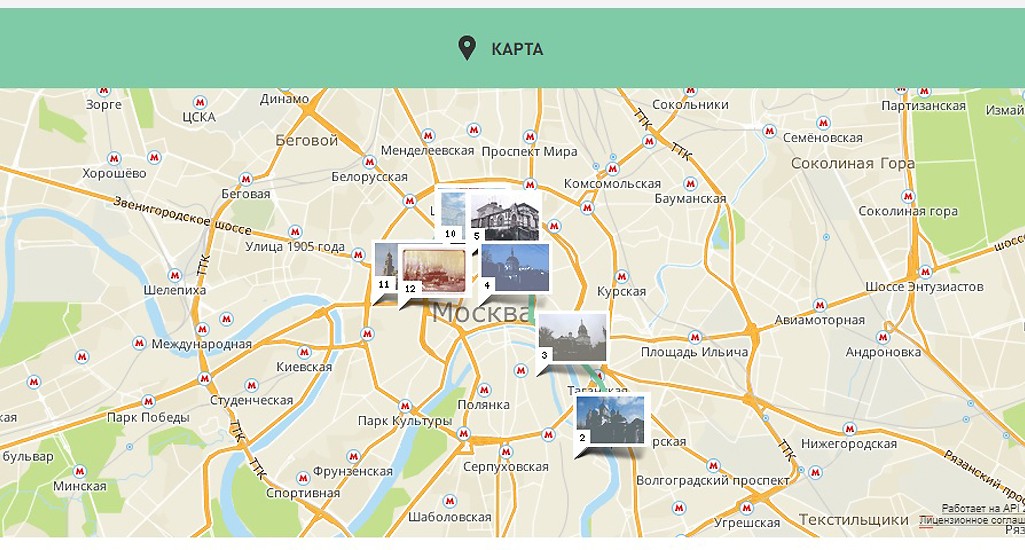Click the Парк Культуры metro icon
This screenshot has height=550, width=1025.
pos(404,406)
